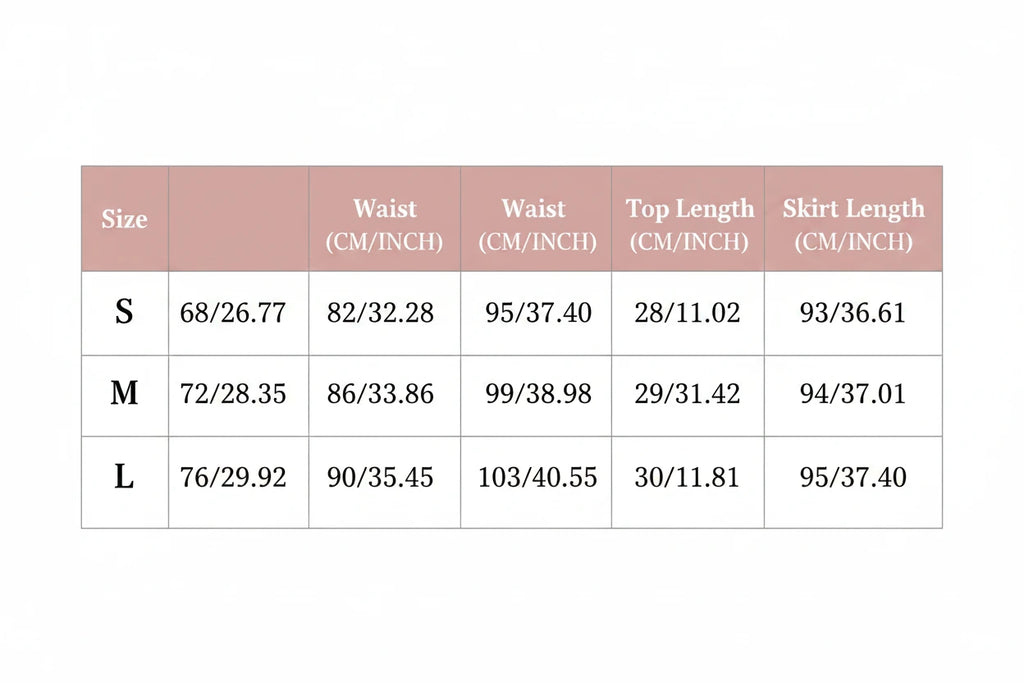Select cell with value 93/36.61
This screenshot has height=683, width=1024.
(854, 313)
